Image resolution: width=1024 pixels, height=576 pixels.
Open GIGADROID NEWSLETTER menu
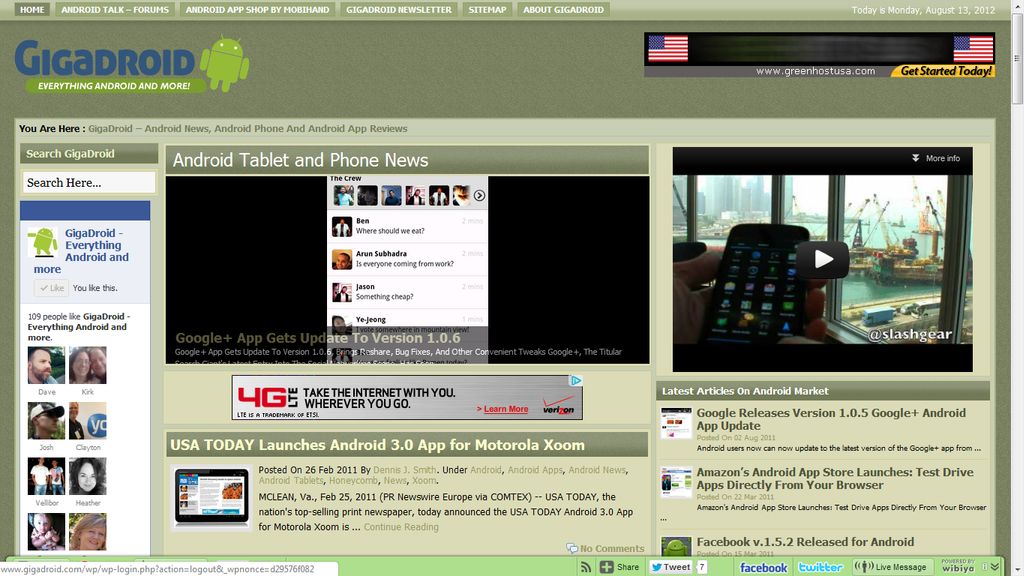398,9
